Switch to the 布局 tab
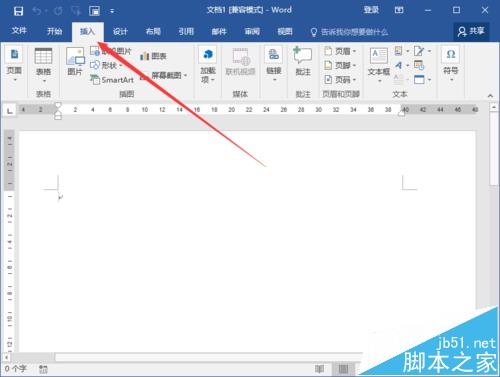The image size is (500, 377). (153, 32)
